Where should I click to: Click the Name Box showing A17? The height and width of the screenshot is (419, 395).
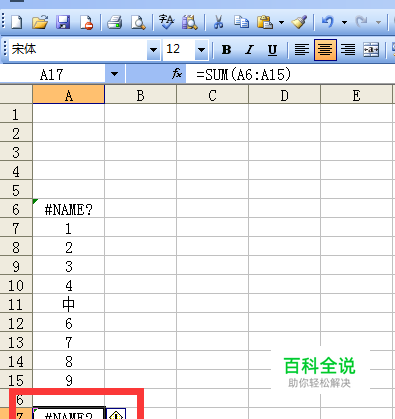52,74
